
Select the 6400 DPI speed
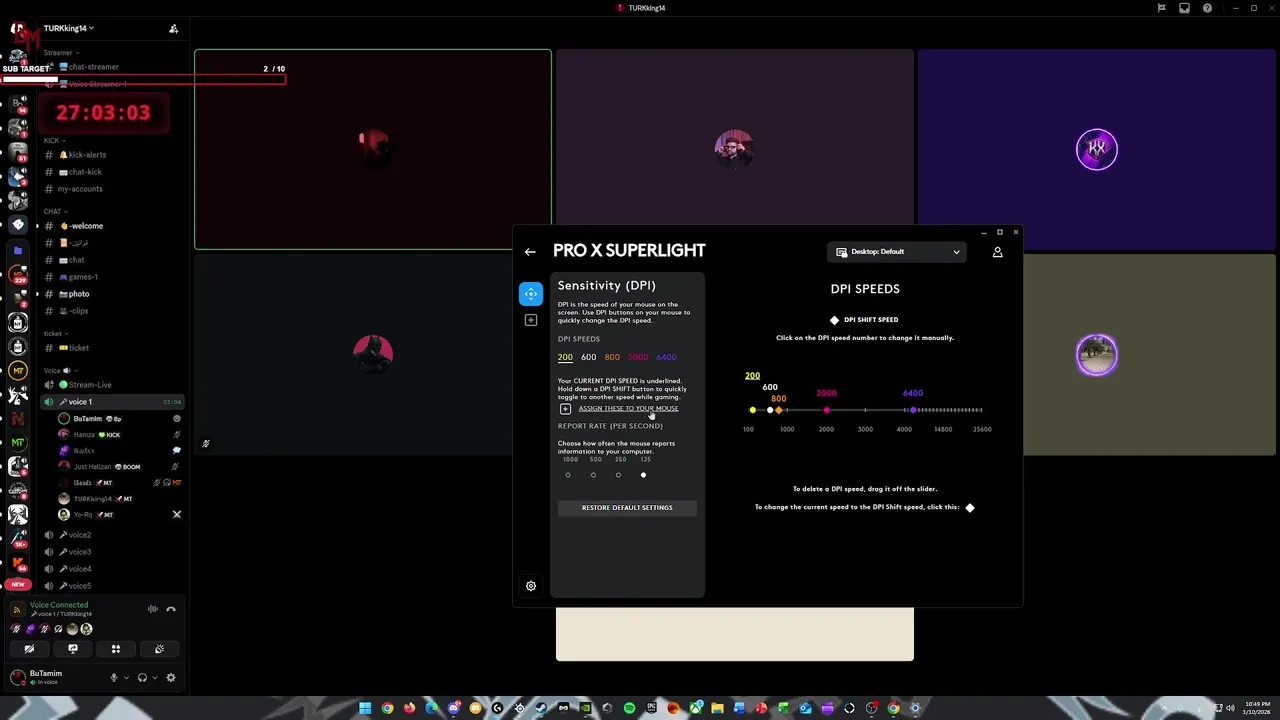pos(666,357)
